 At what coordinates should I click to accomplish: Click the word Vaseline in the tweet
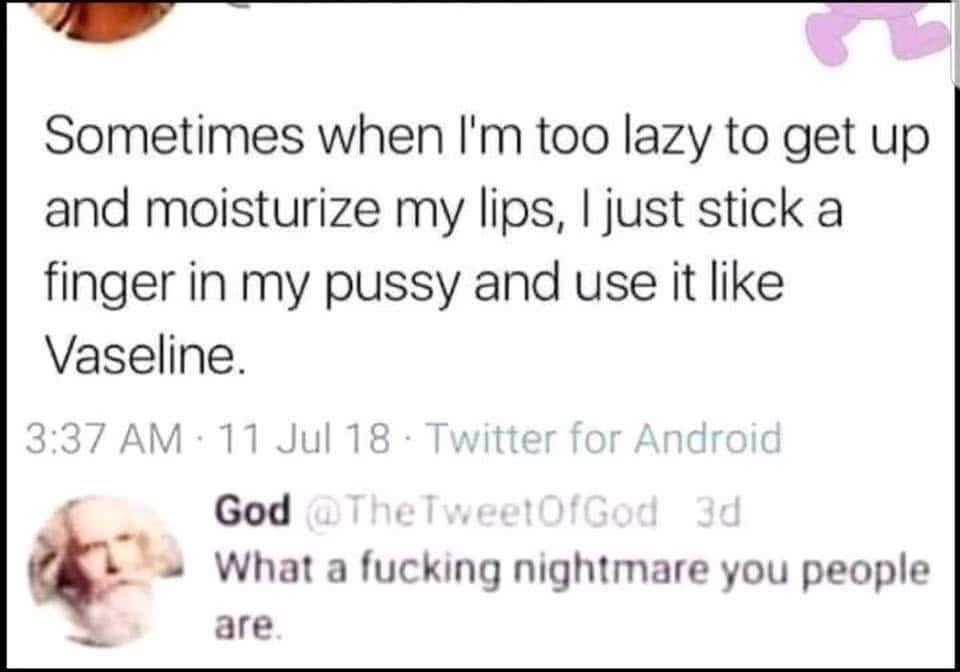click(143, 351)
